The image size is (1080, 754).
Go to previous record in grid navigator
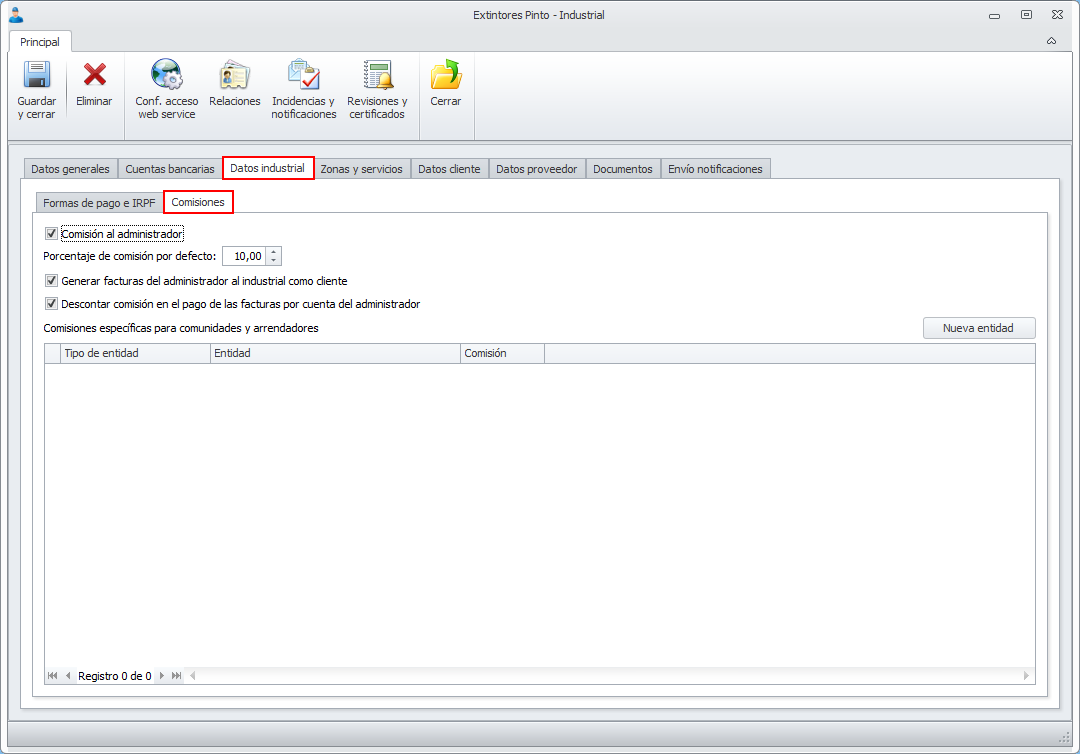[68, 676]
